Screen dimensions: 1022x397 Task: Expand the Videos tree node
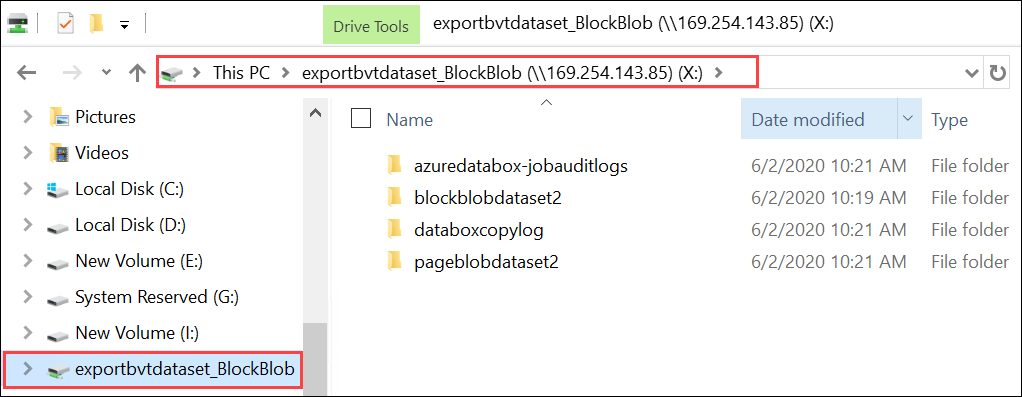point(27,153)
